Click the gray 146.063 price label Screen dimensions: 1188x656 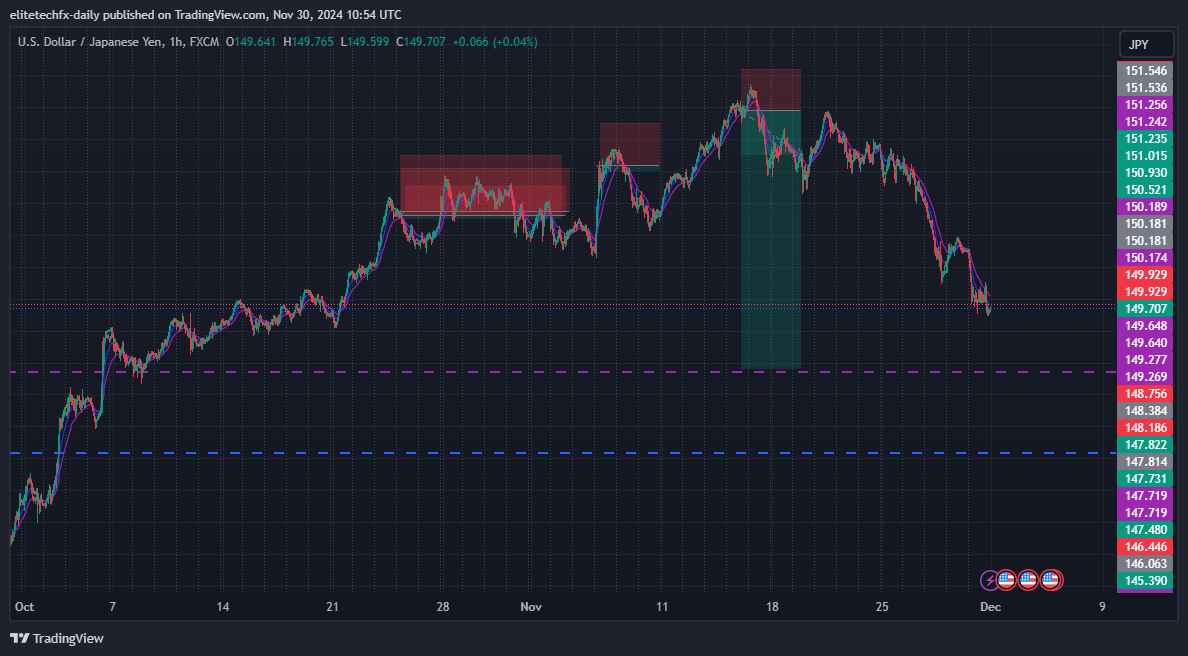point(1145,564)
